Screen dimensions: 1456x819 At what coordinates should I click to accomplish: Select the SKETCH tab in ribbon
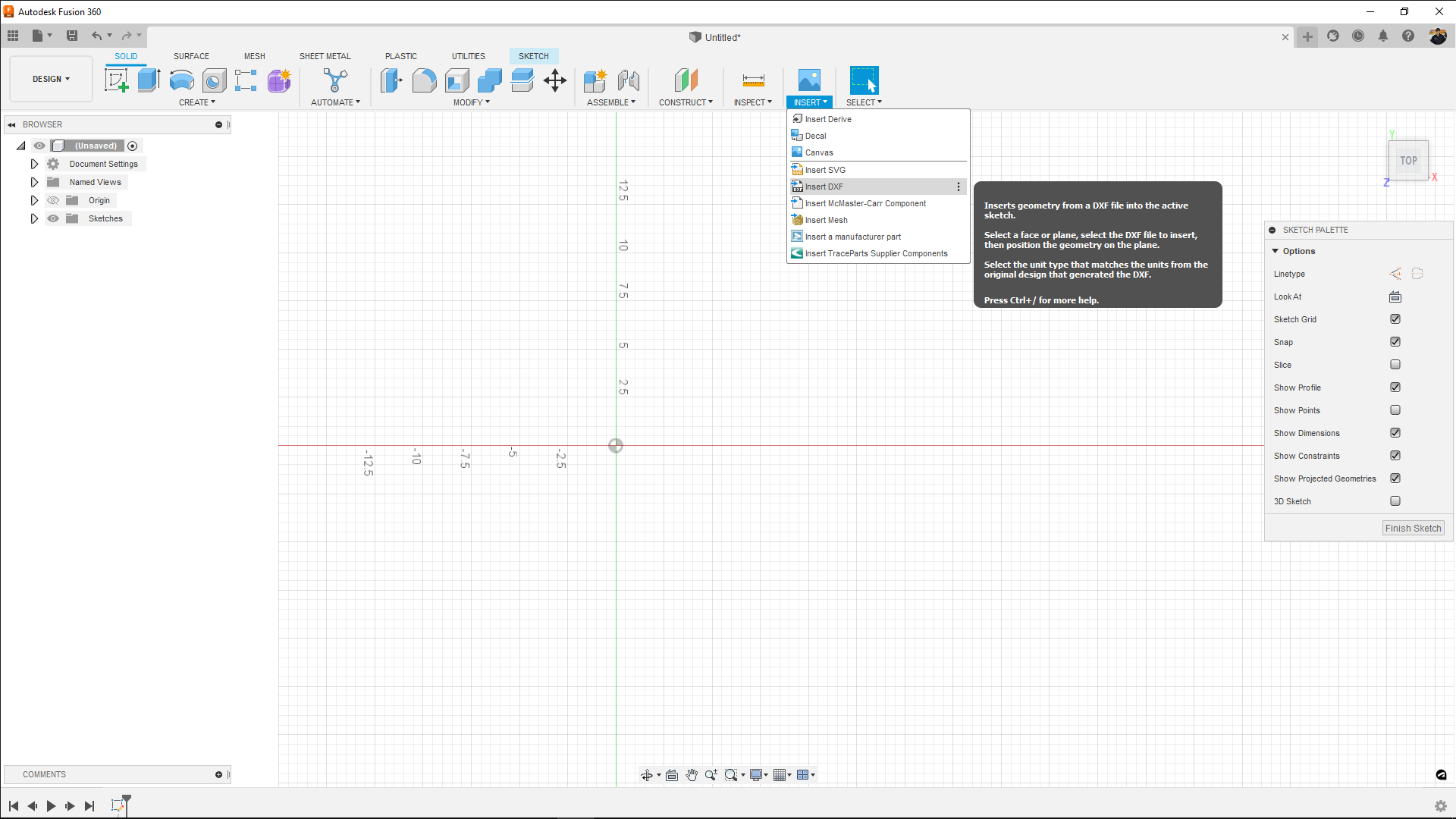pyautogui.click(x=534, y=56)
